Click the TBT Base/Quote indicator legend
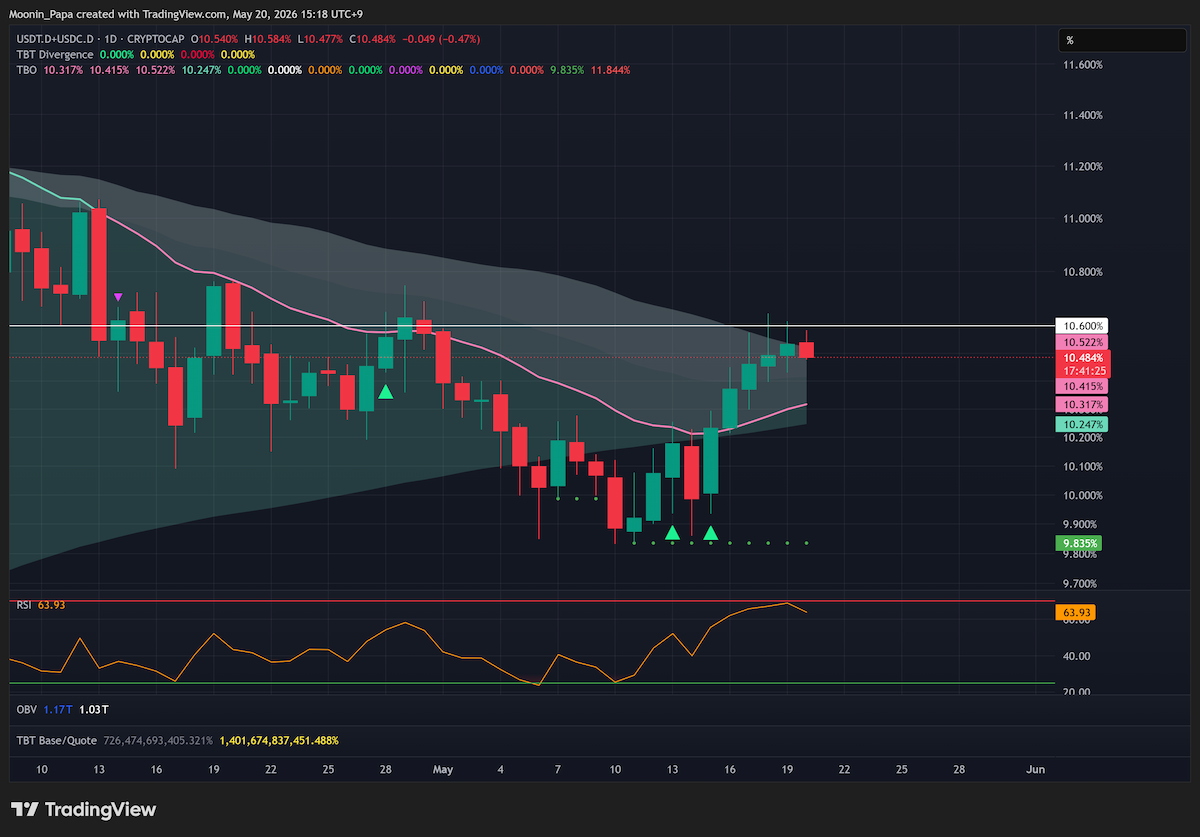Viewport: 1200px width, 837px height. 55,740
